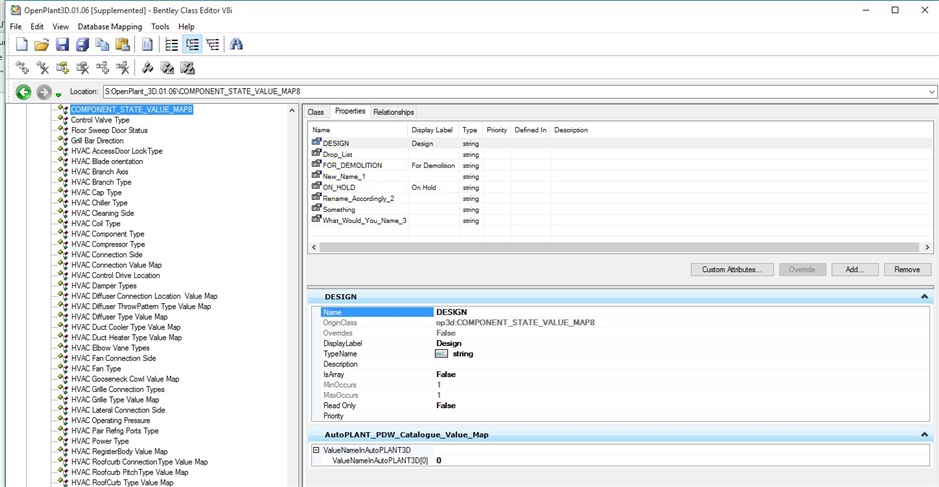Viewport: 939px width, 487px height.
Task: Select HVAC Fan Type in tree
Action: click(96, 368)
